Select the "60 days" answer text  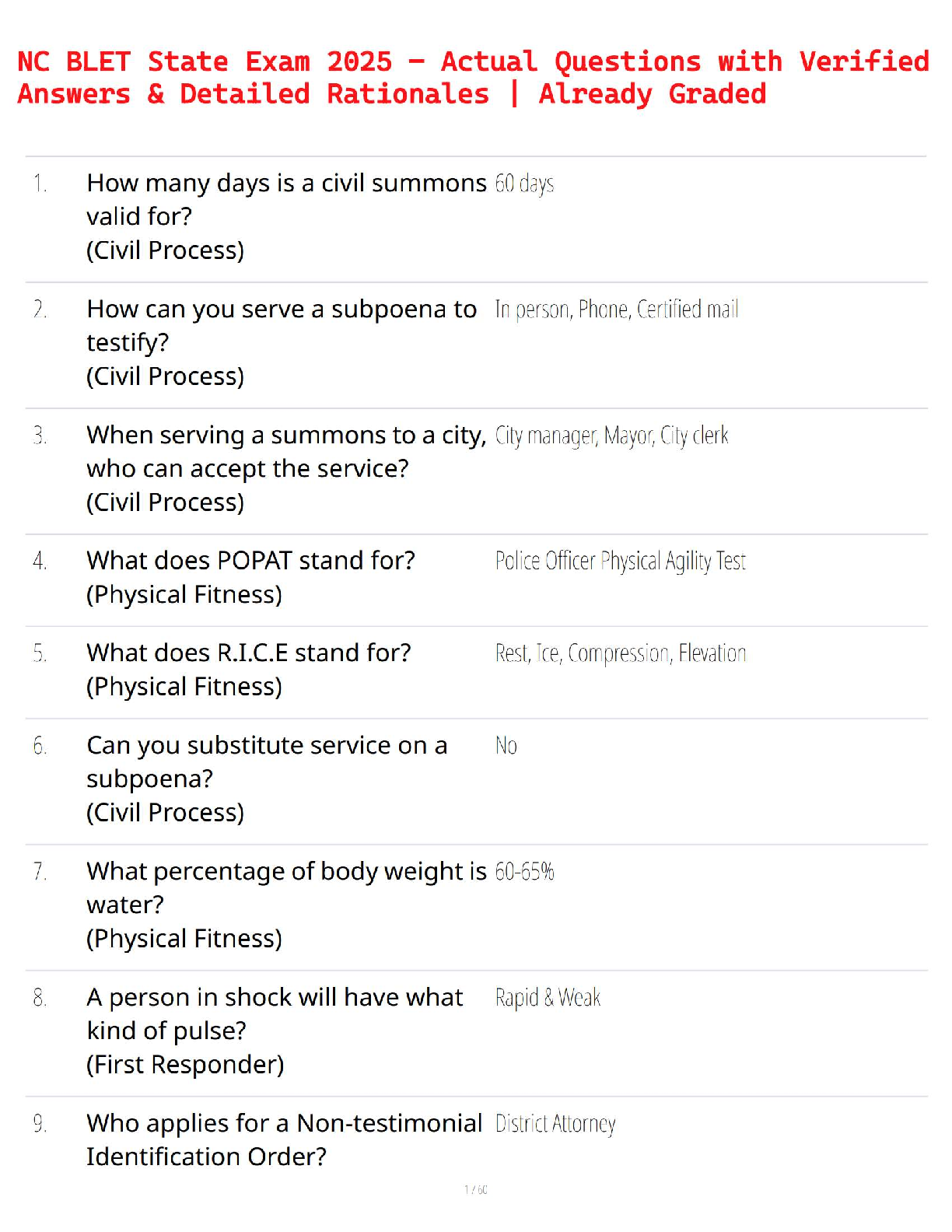tap(524, 184)
